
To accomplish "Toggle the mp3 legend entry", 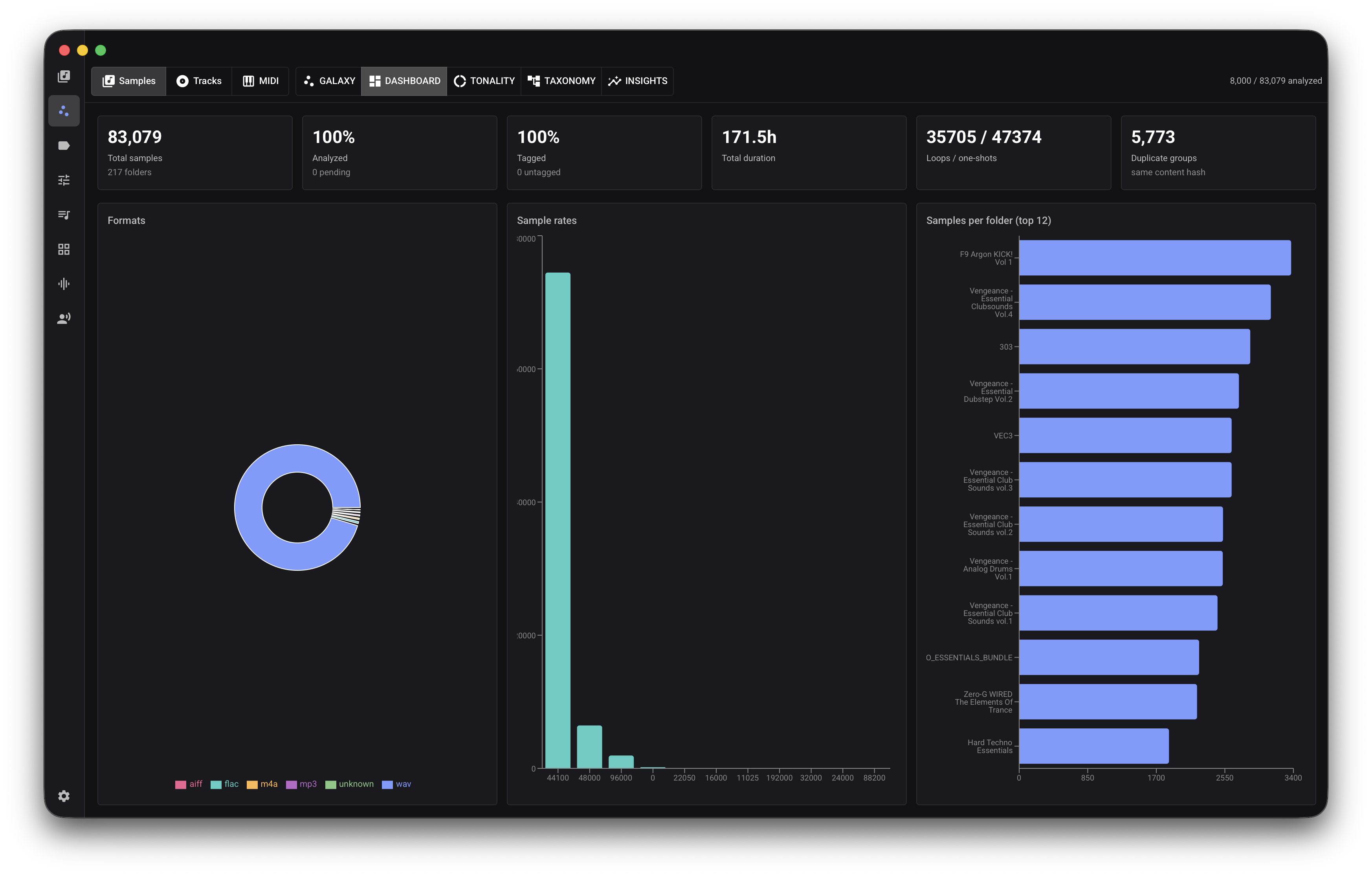I will pos(301,784).
